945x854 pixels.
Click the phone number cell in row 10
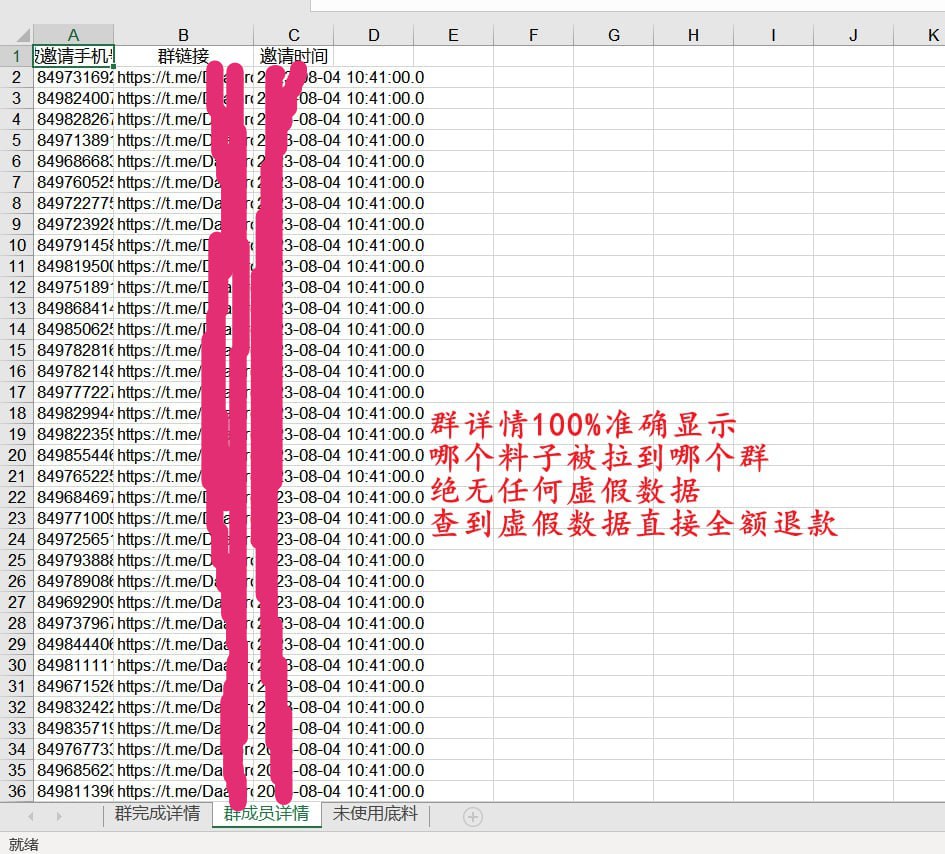point(74,245)
